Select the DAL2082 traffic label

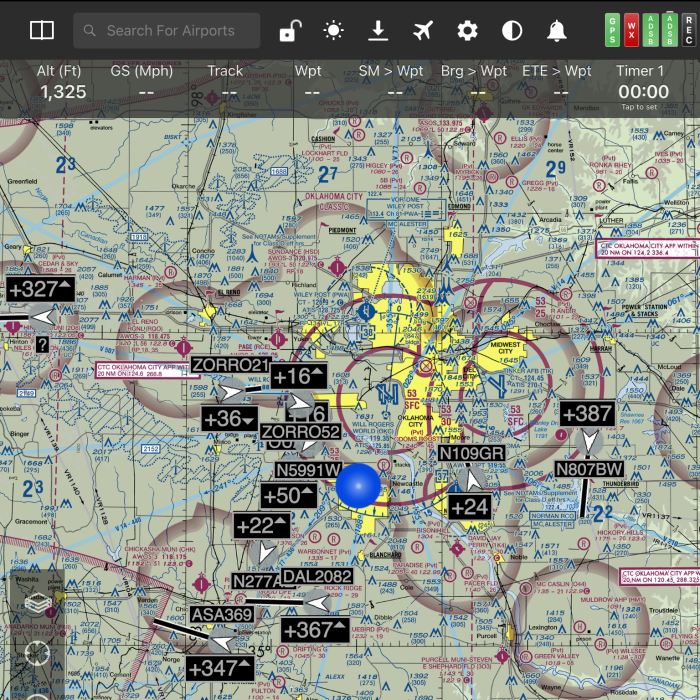tap(317, 576)
